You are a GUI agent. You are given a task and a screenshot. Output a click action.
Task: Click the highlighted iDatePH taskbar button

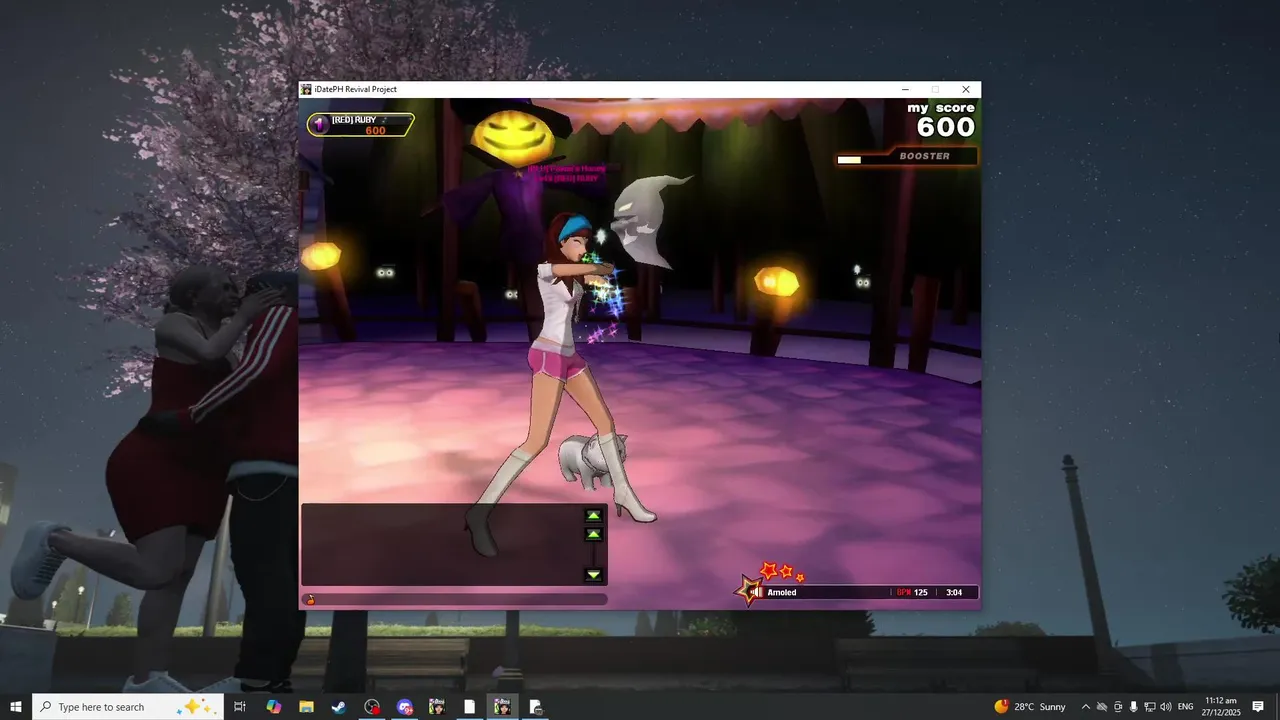[502, 706]
